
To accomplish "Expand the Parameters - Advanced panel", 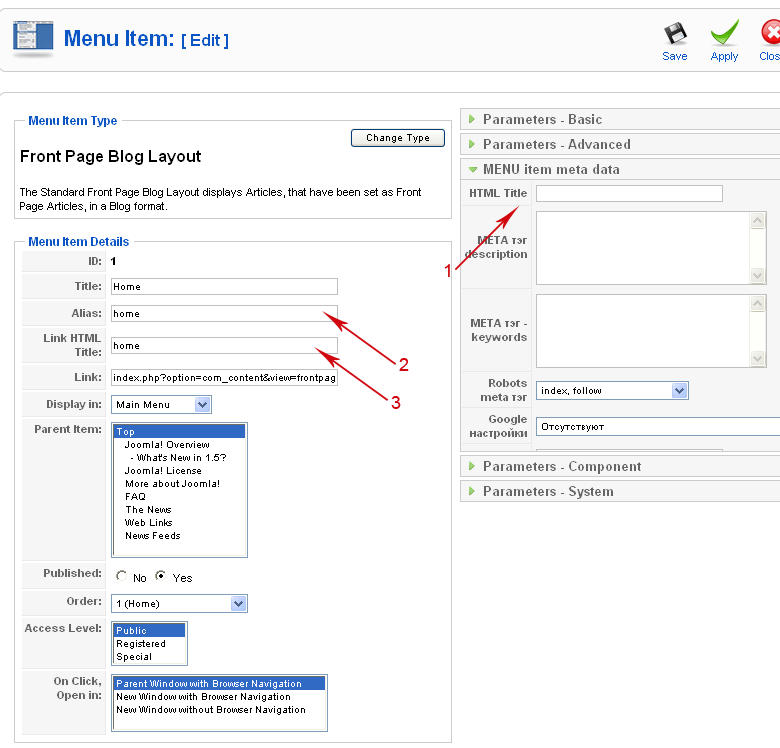I will click(620, 144).
